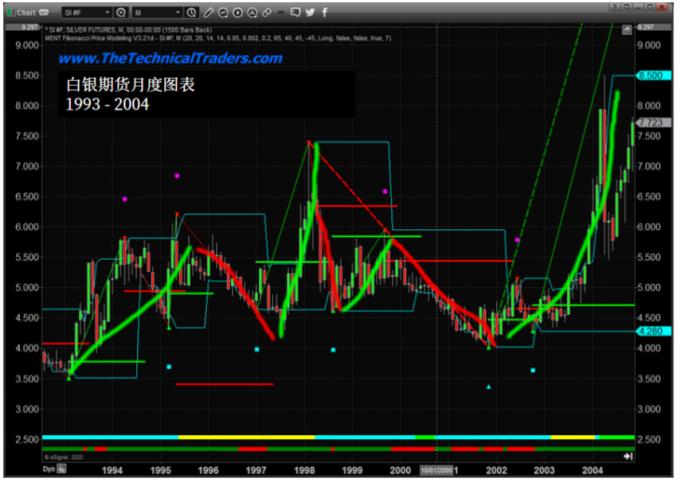
Task: Click the clock time template icon
Action: click(192, 13)
